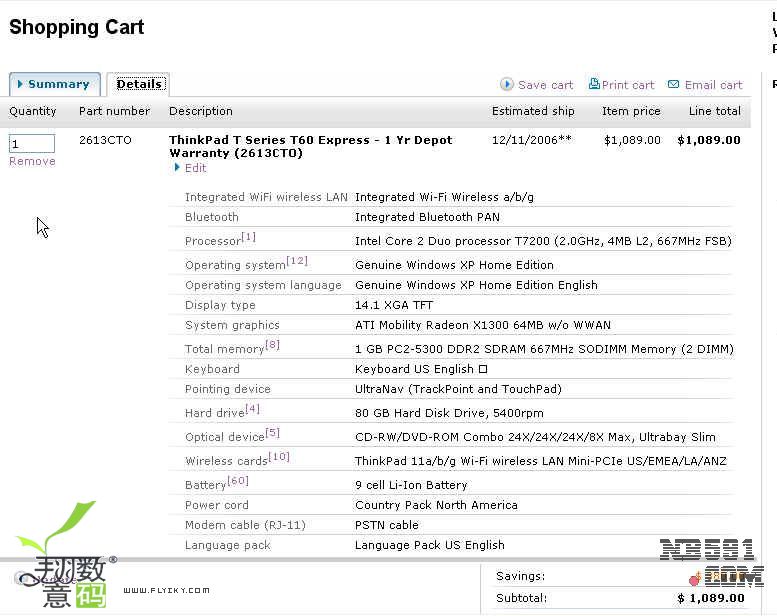Select '14.1 XGA TFT' display value
The image size is (777, 616).
(394, 305)
